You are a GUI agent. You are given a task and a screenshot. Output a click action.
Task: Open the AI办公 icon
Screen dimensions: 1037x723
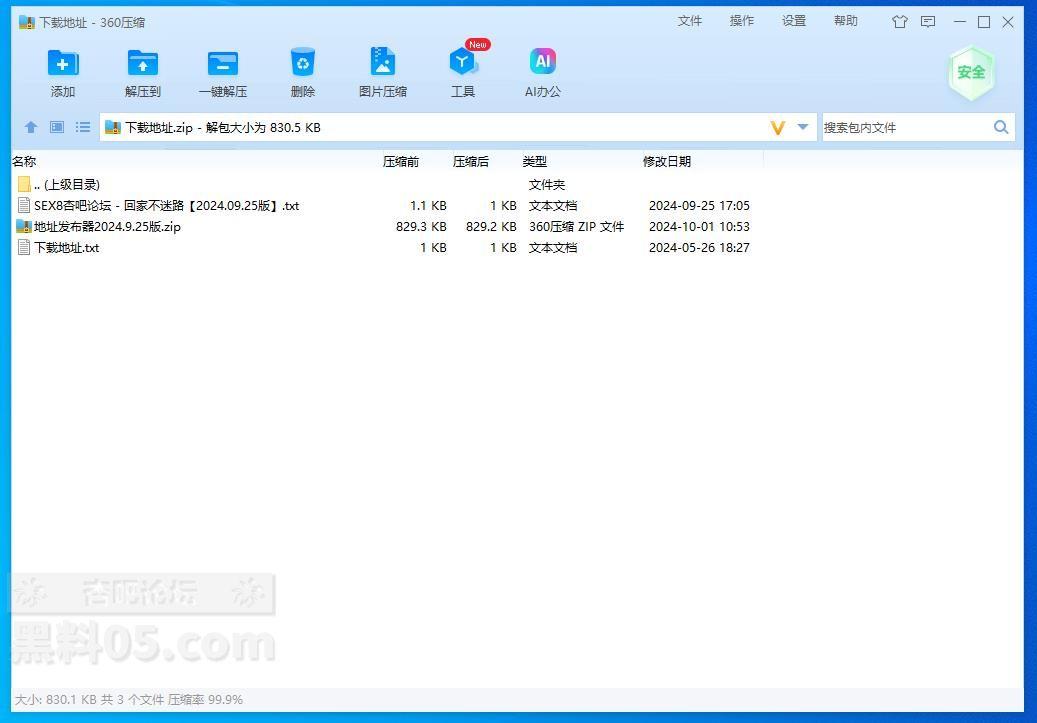542,62
